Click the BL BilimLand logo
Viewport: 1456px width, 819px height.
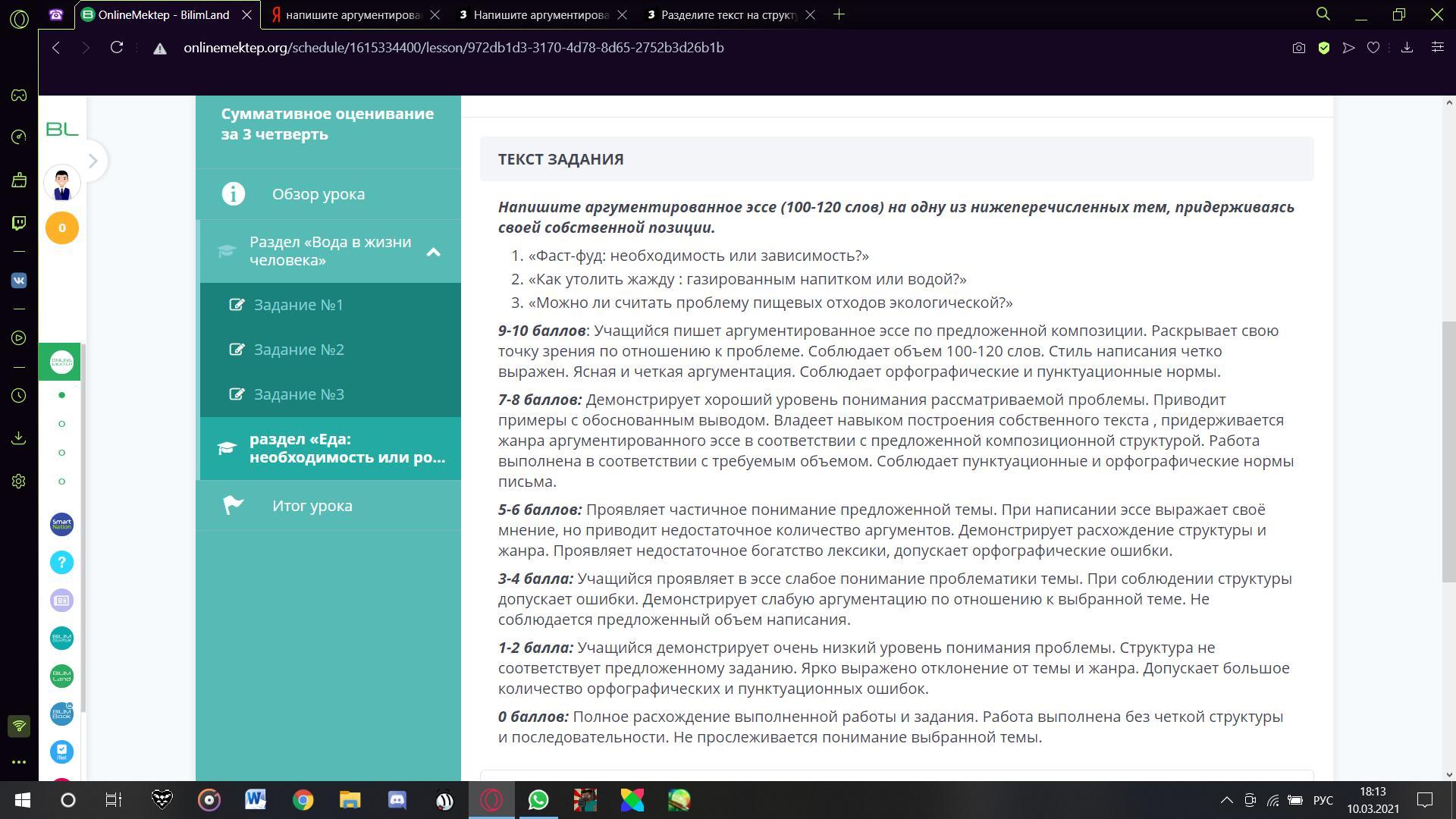[62, 130]
